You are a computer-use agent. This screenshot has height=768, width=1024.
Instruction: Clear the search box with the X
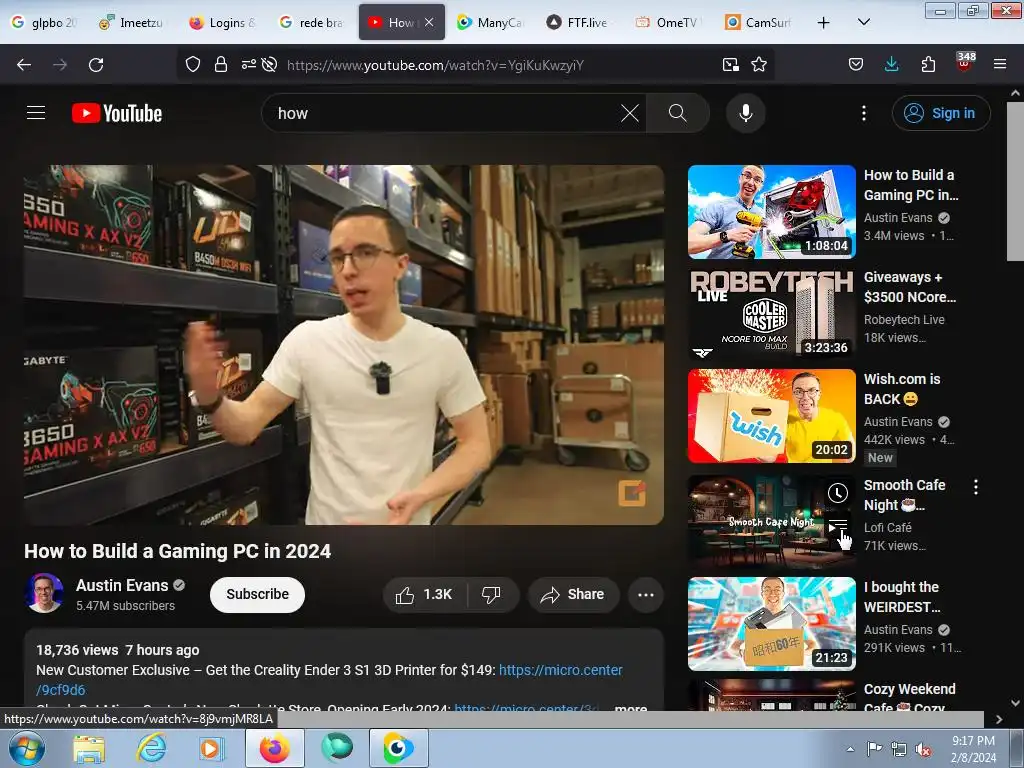click(630, 113)
